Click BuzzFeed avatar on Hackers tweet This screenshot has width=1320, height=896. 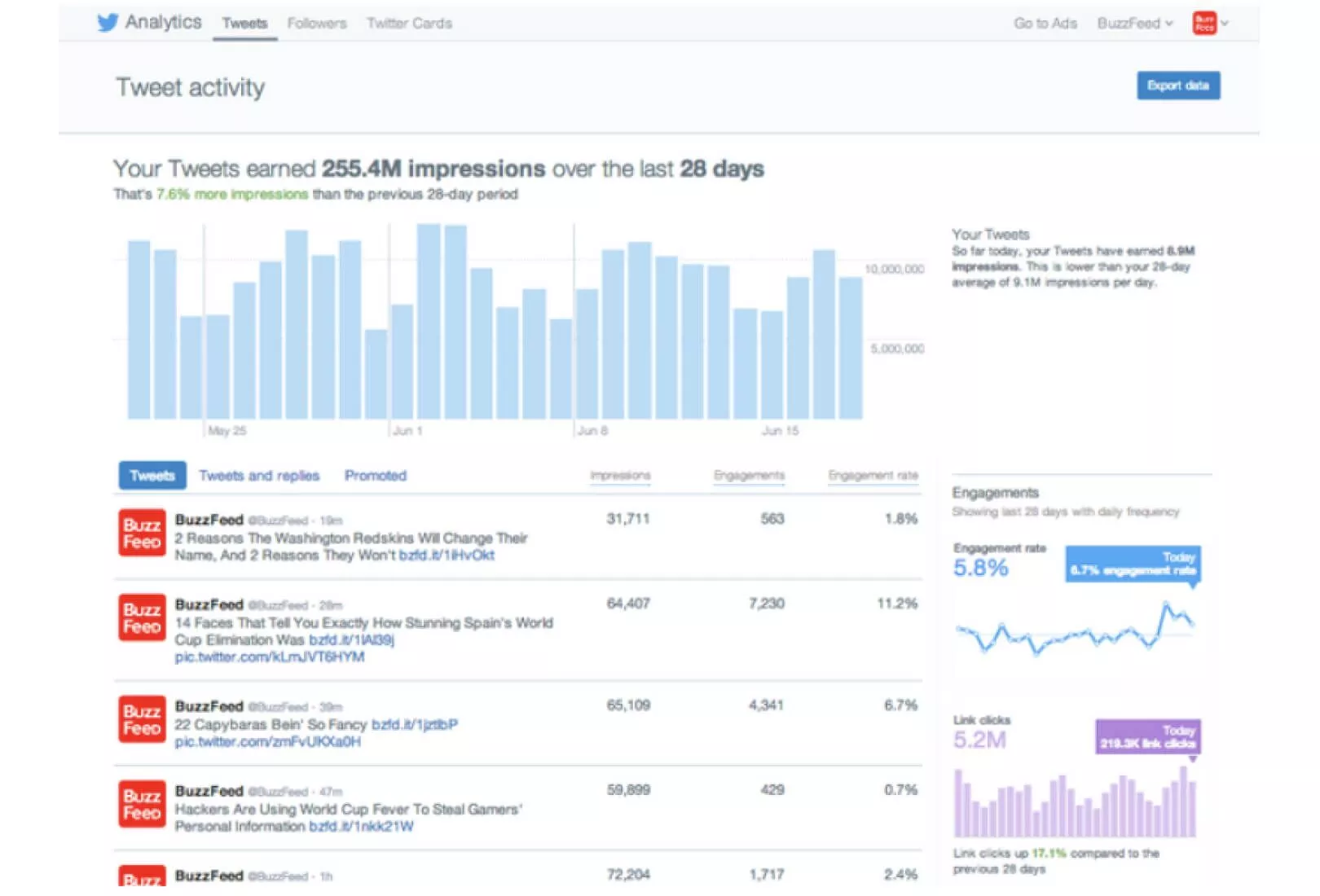click(142, 804)
